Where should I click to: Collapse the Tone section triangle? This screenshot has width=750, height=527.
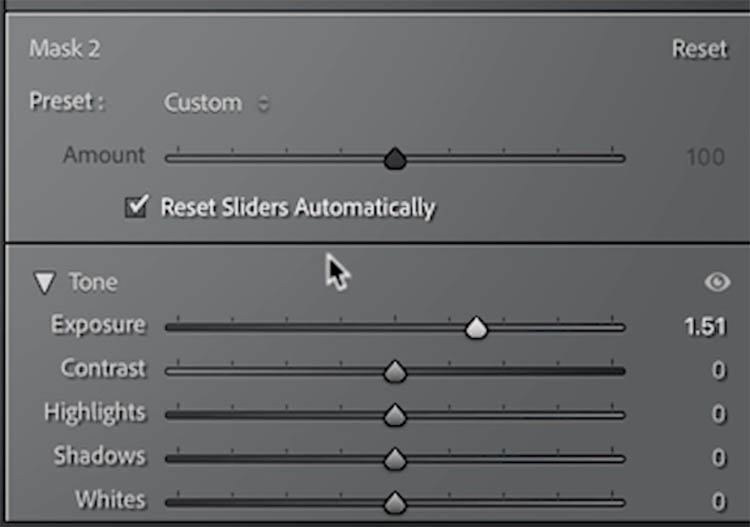point(44,283)
